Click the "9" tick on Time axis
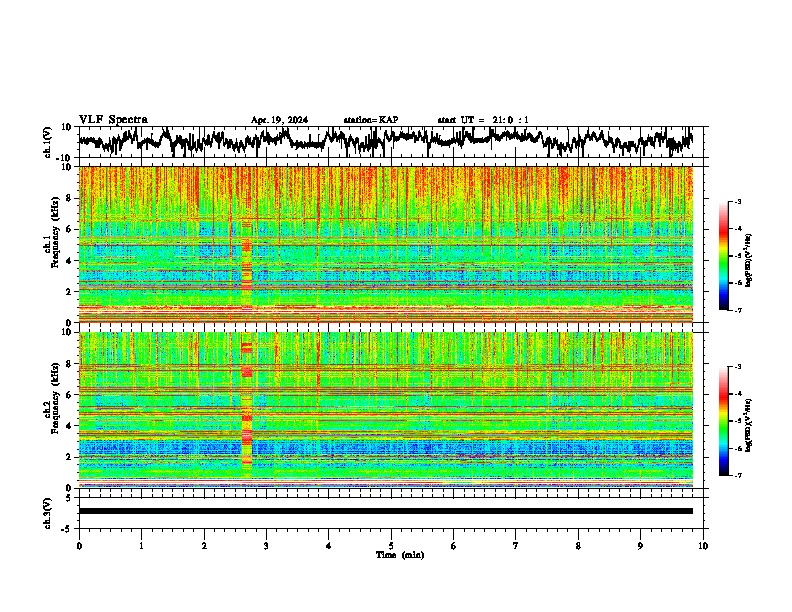Image resolution: width=792 pixels, height=612 pixels. point(640,546)
